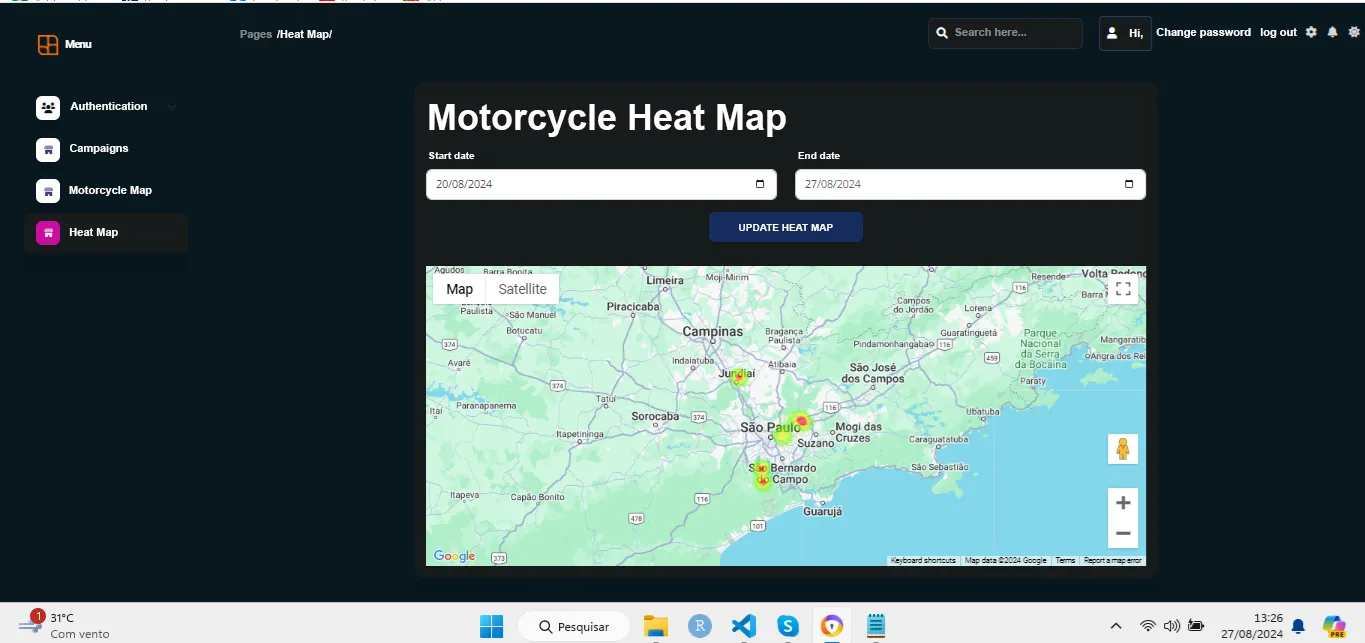This screenshot has width=1365, height=643.
Task: Click the red heat spot near São Paulo
Action: pyautogui.click(x=800, y=421)
